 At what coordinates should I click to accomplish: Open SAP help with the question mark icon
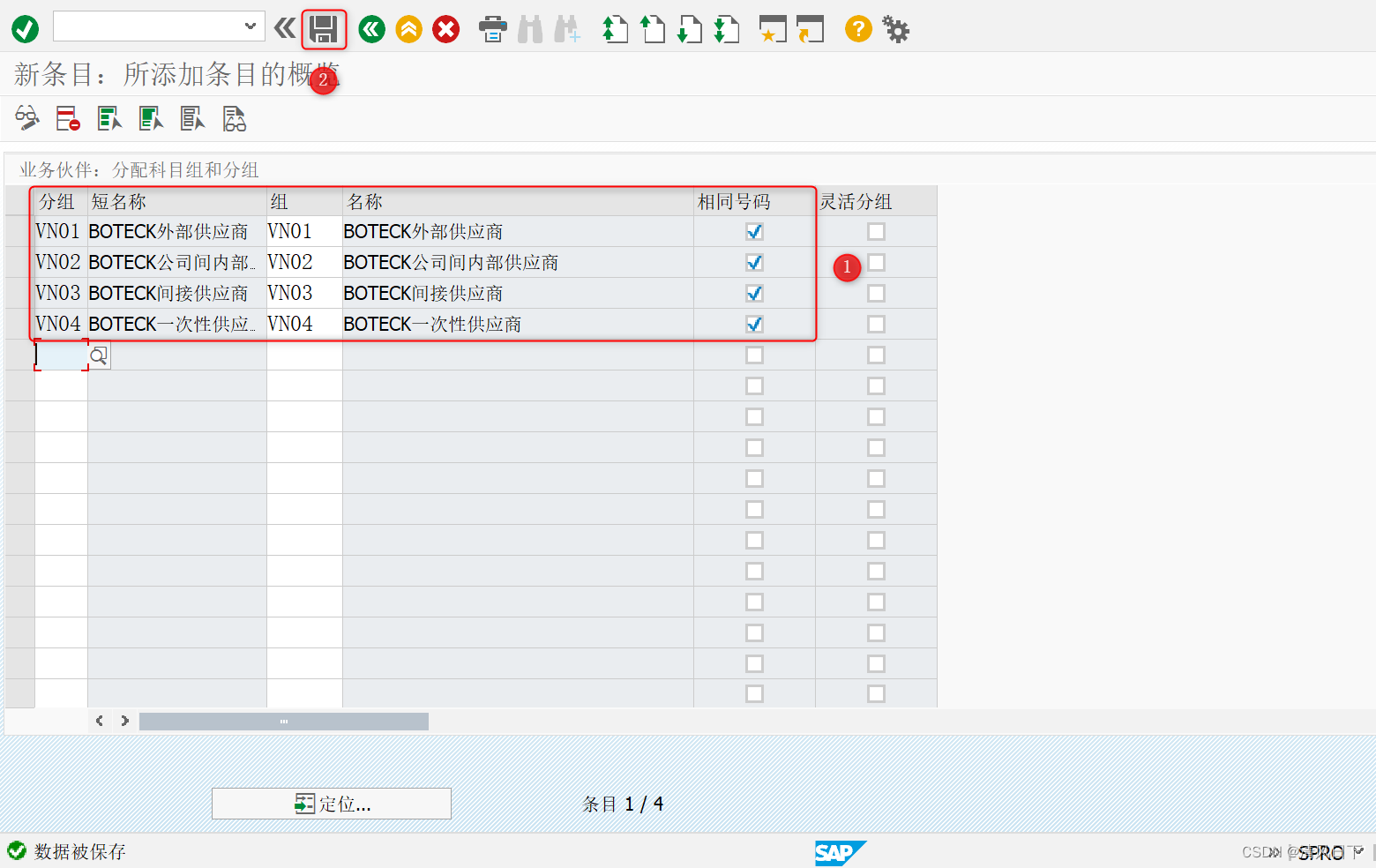(857, 29)
